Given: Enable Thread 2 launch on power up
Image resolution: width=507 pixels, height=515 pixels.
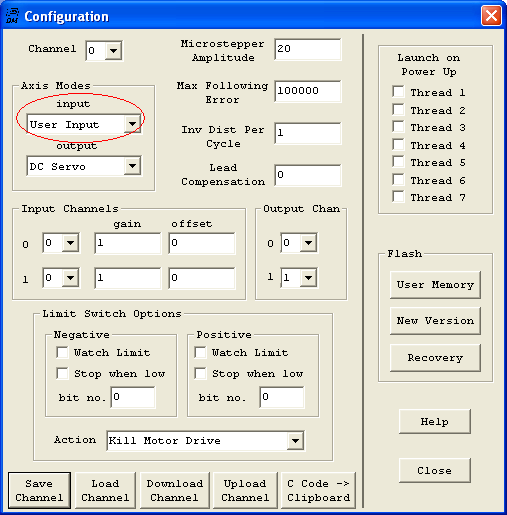Looking at the screenshot, I should [x=398, y=109].
